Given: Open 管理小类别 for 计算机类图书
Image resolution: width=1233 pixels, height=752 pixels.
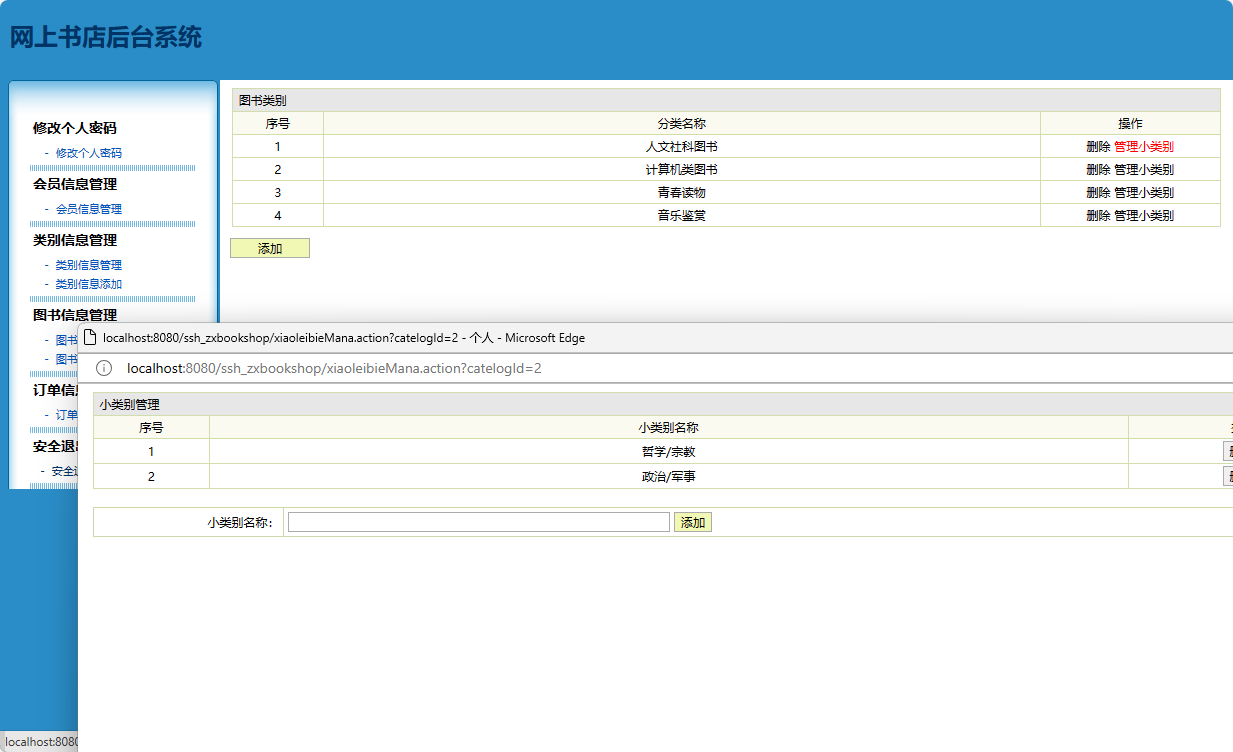Looking at the screenshot, I should (x=1144, y=169).
